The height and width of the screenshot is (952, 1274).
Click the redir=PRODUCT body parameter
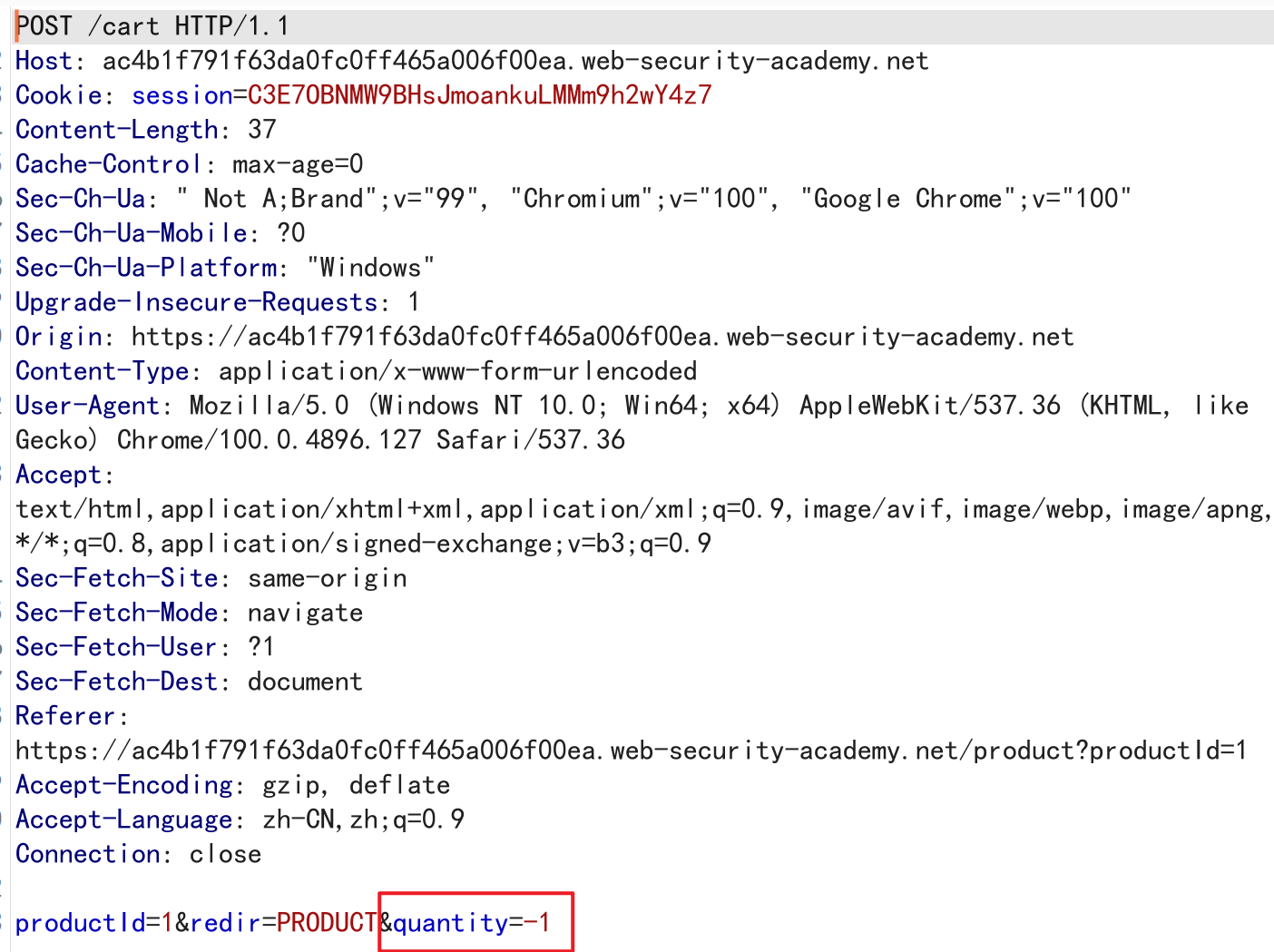click(x=283, y=923)
